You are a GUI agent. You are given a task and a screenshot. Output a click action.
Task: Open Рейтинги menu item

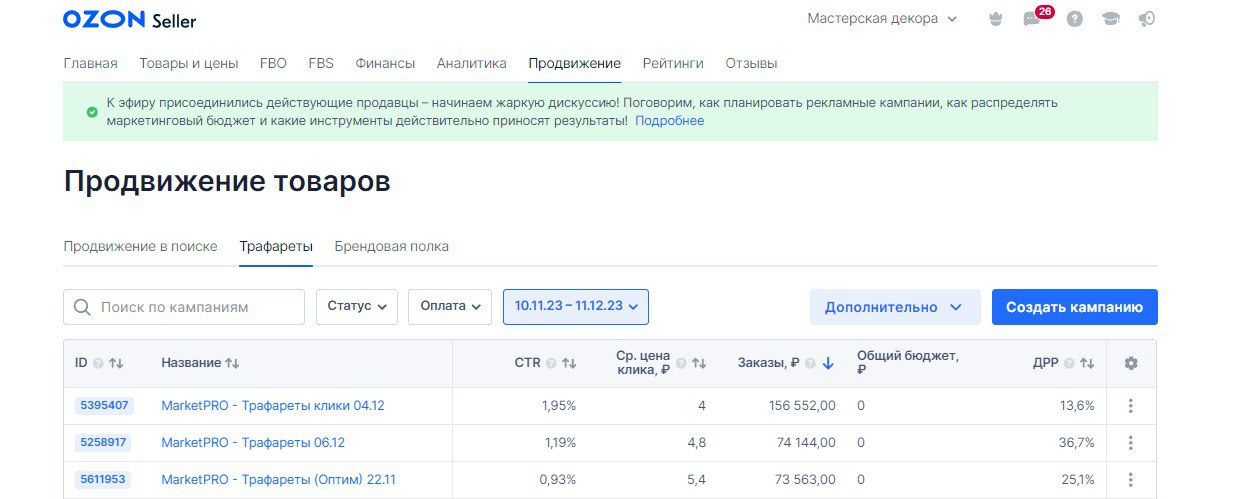pos(673,63)
